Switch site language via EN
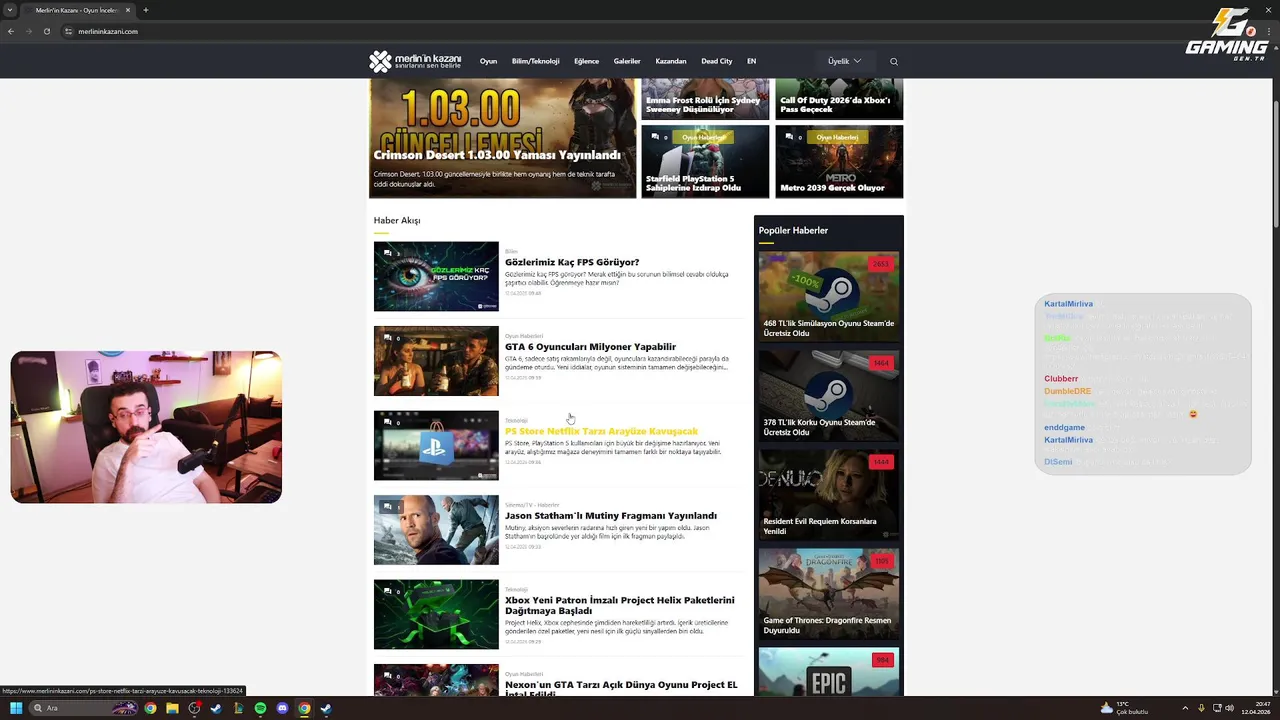Image resolution: width=1280 pixels, height=720 pixels. pos(751,61)
